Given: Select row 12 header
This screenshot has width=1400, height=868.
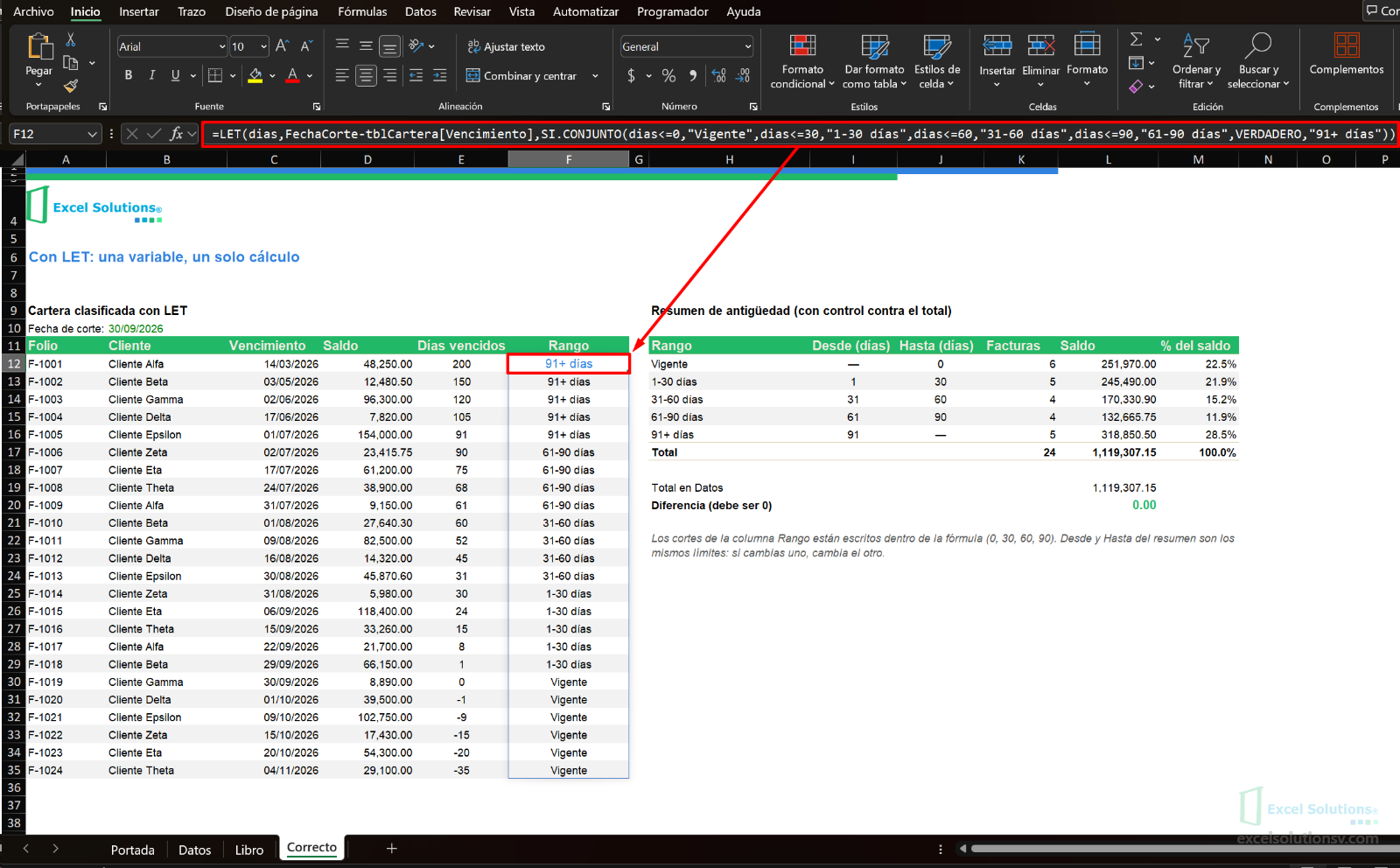Looking at the screenshot, I should tap(13, 364).
